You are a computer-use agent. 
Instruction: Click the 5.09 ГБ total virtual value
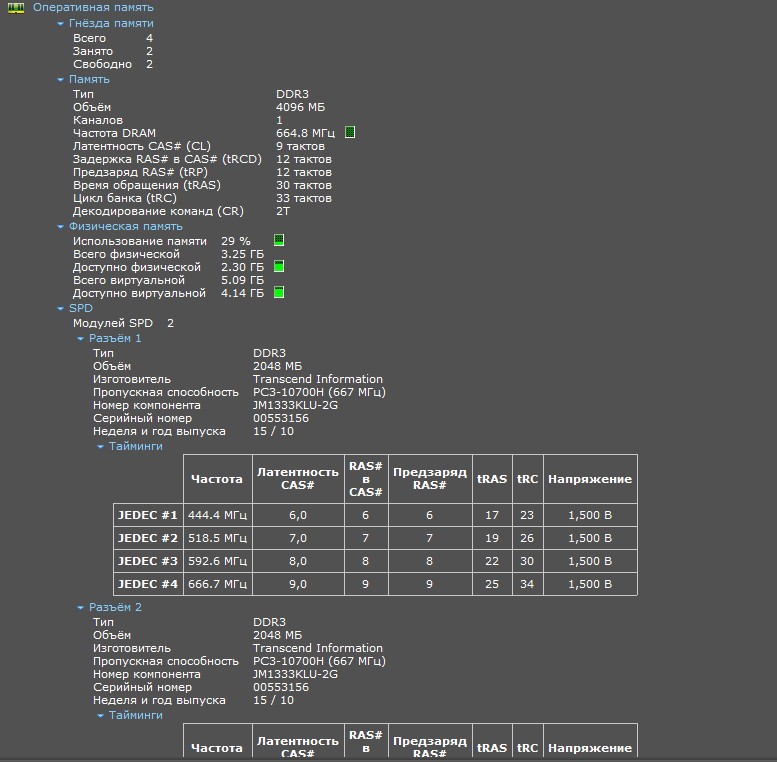pos(242,280)
